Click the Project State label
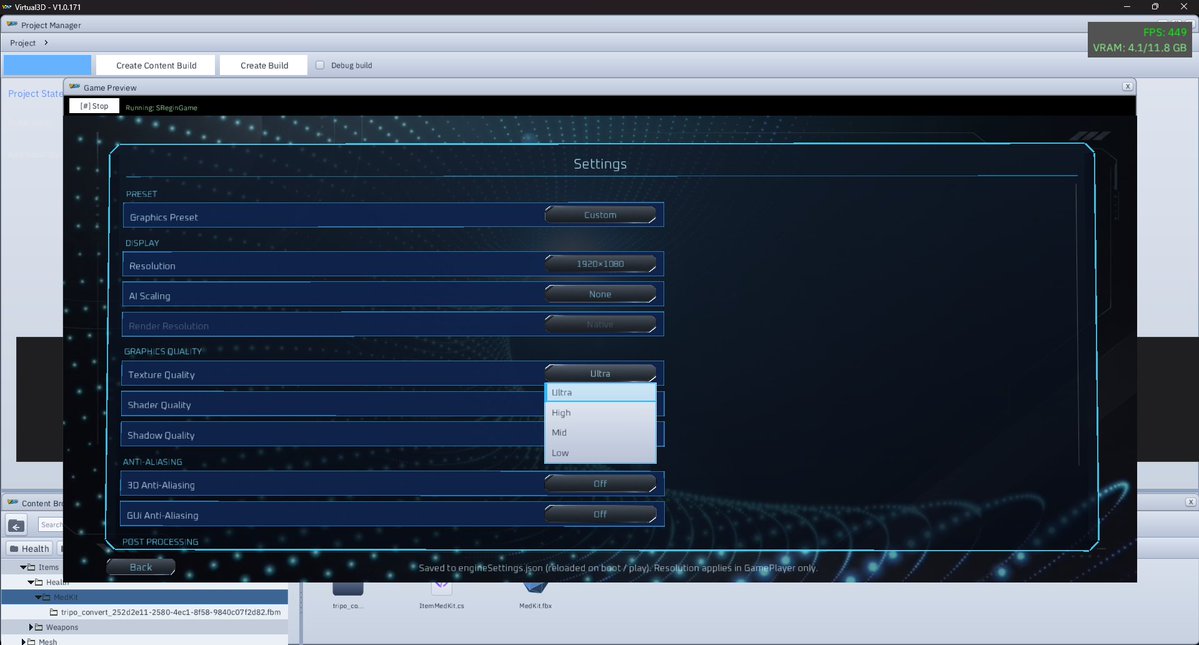Screen dimensions: 1199x645 (x=35, y=93)
